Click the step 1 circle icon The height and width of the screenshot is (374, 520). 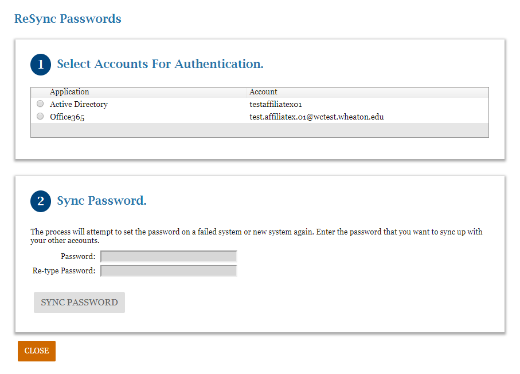click(x=41, y=65)
